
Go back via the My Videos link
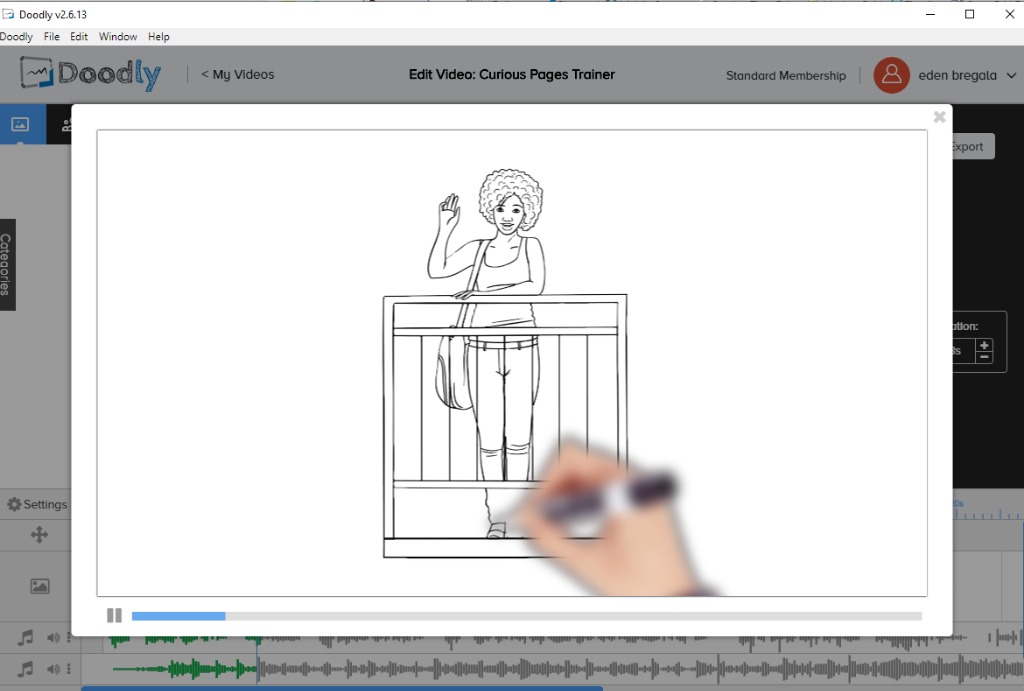[237, 74]
